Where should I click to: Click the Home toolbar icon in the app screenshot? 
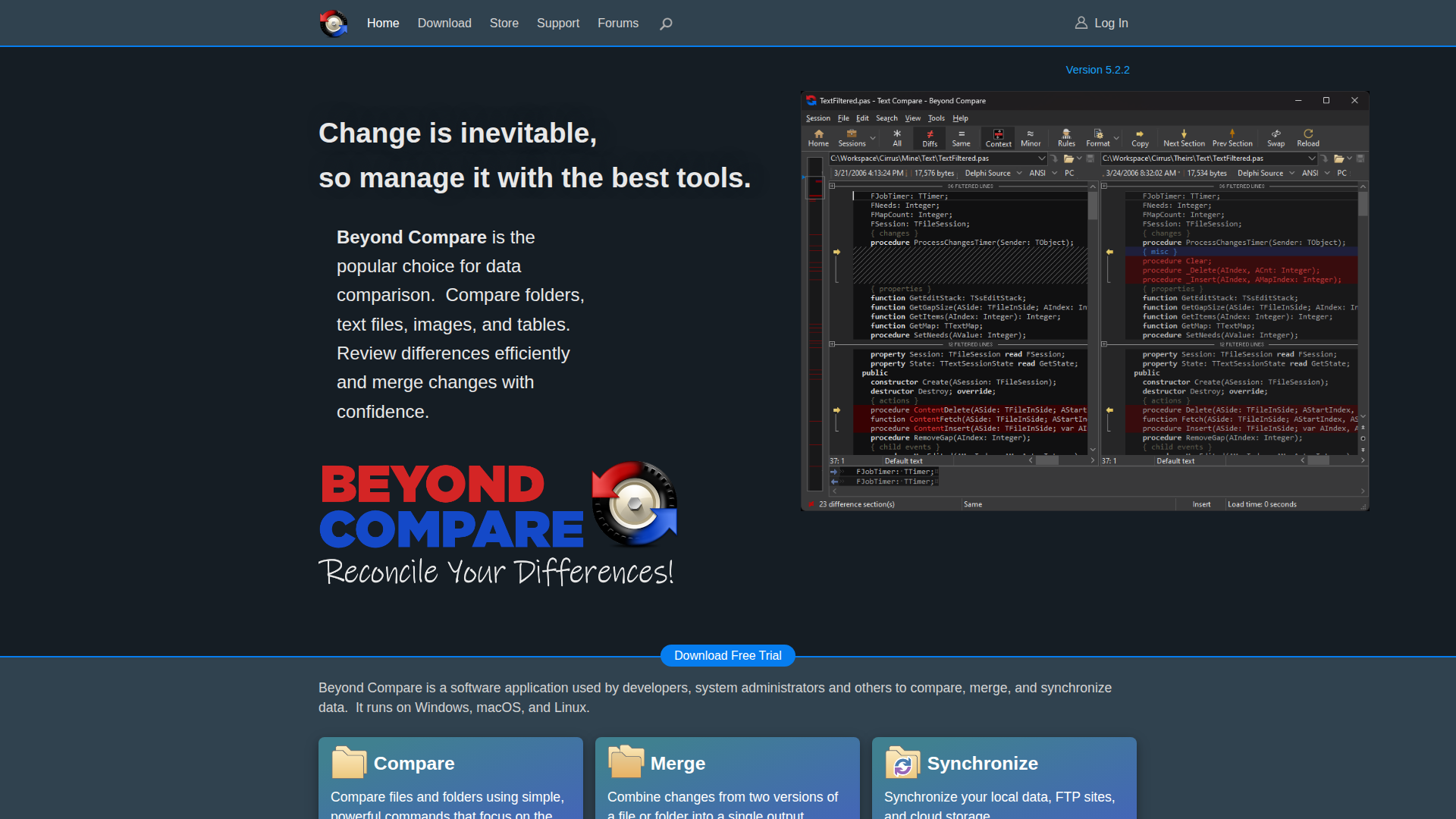(x=818, y=133)
